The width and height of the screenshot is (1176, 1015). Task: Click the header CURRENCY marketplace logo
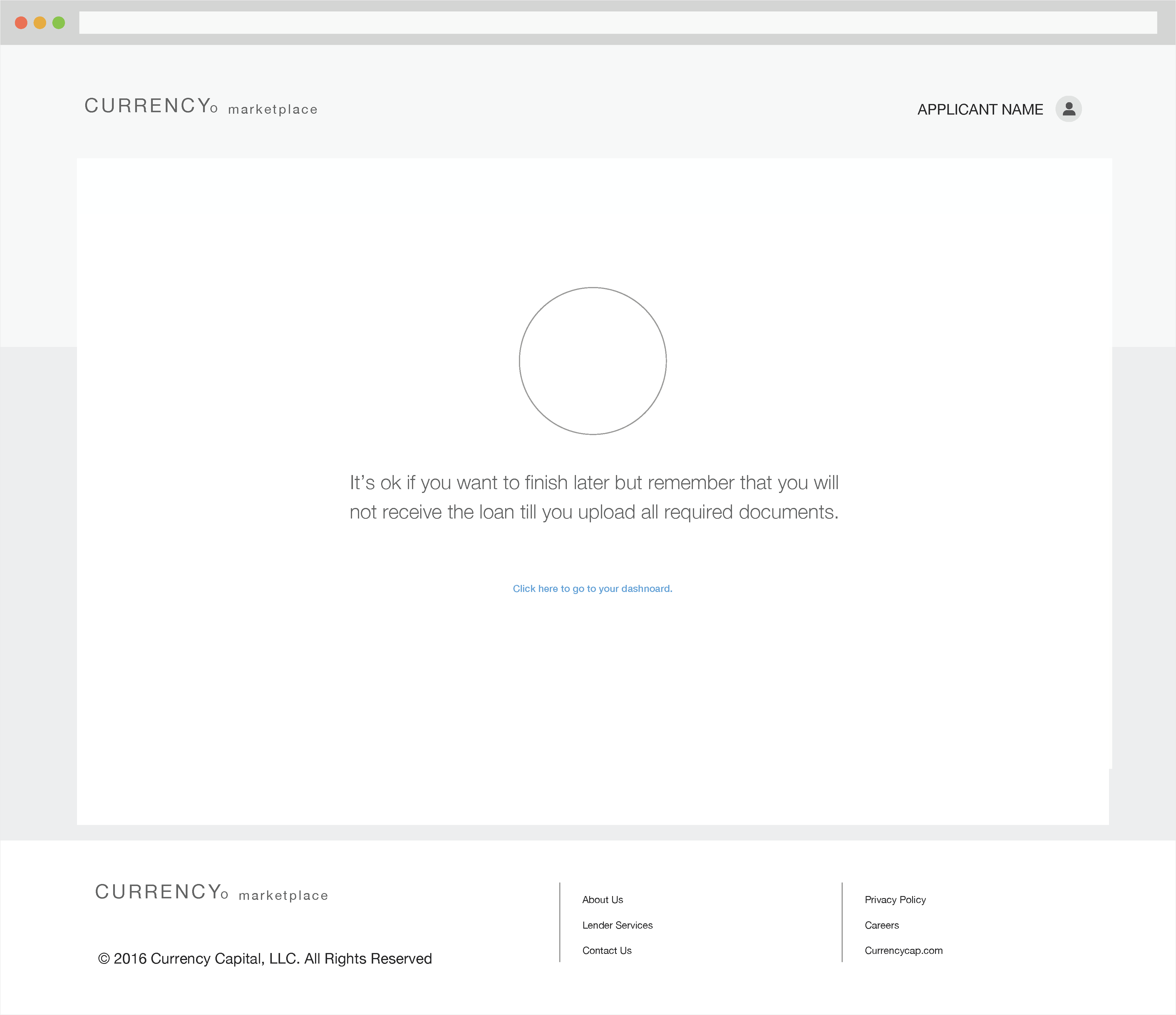(x=200, y=106)
